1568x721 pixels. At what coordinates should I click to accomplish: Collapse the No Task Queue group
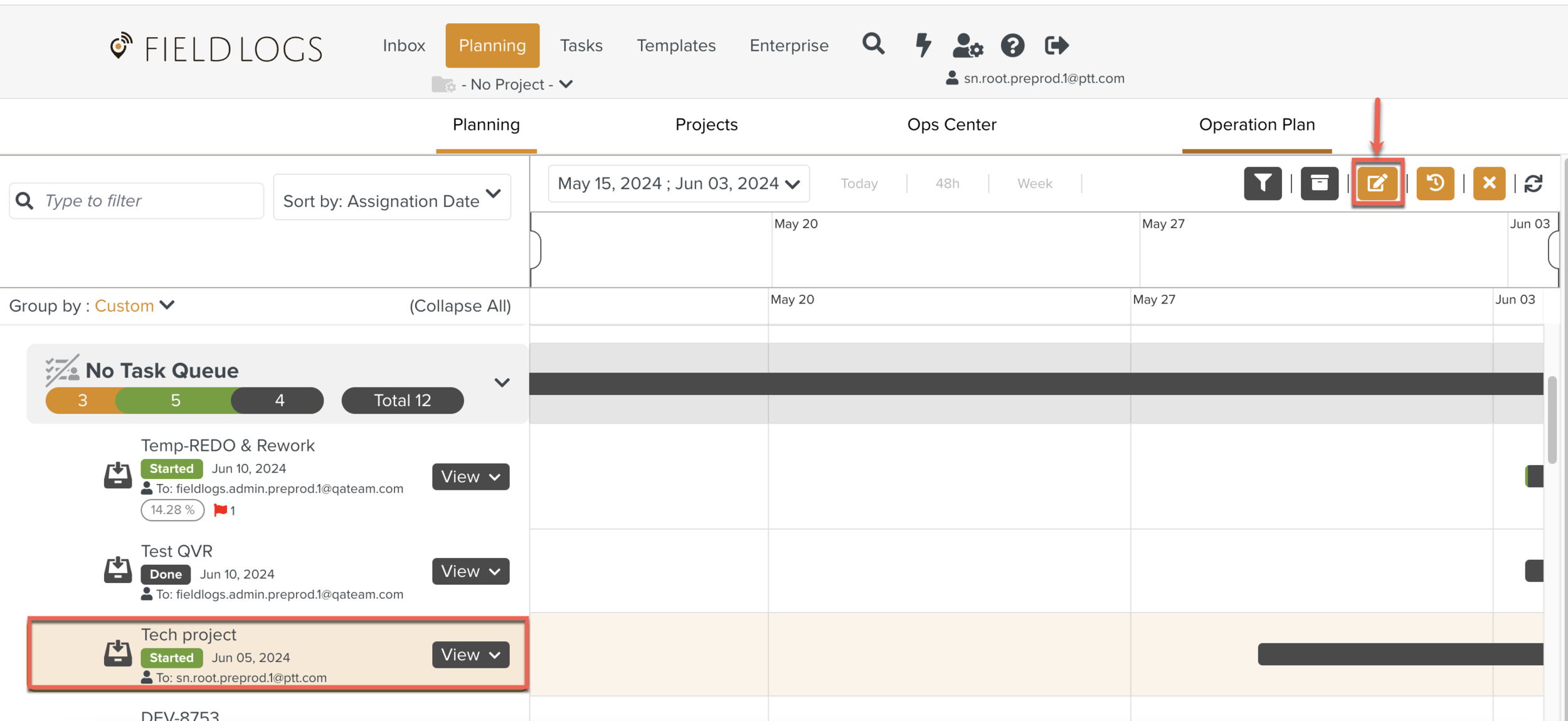(502, 382)
